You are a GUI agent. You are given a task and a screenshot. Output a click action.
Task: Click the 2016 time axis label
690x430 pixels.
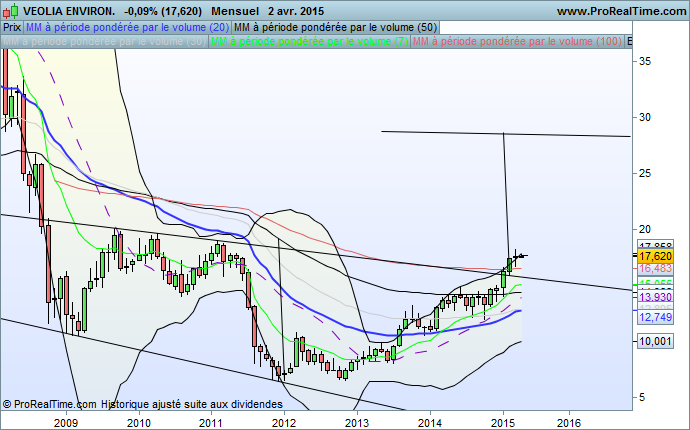(569, 423)
